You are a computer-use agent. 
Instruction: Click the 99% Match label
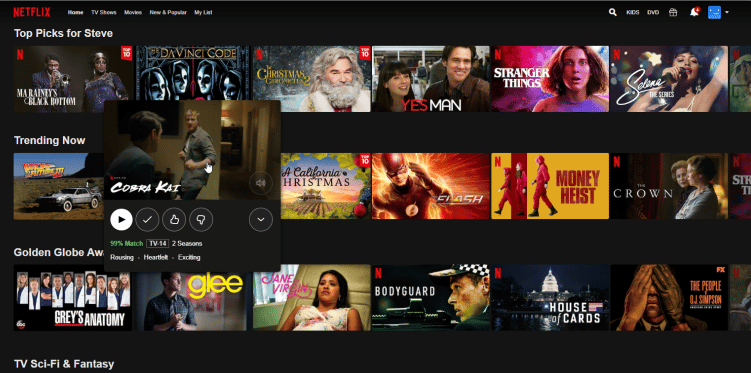click(126, 244)
